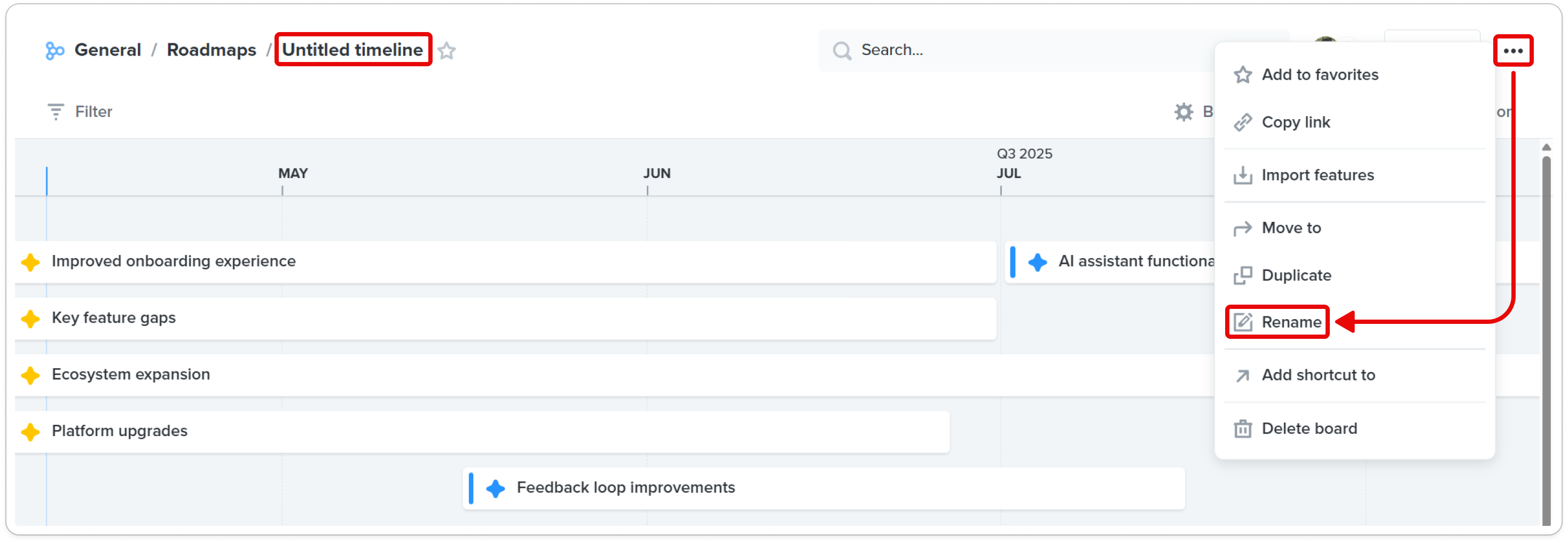Click the Untitled timeline title

pyautogui.click(x=352, y=50)
